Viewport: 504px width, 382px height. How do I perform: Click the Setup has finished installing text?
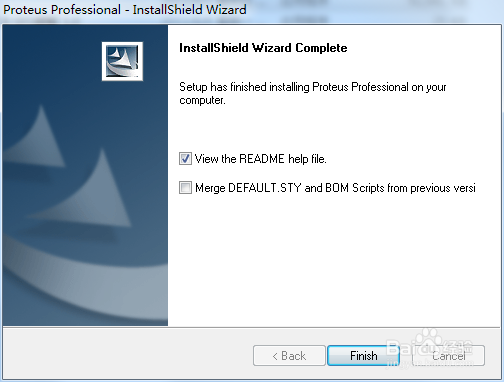312,93
